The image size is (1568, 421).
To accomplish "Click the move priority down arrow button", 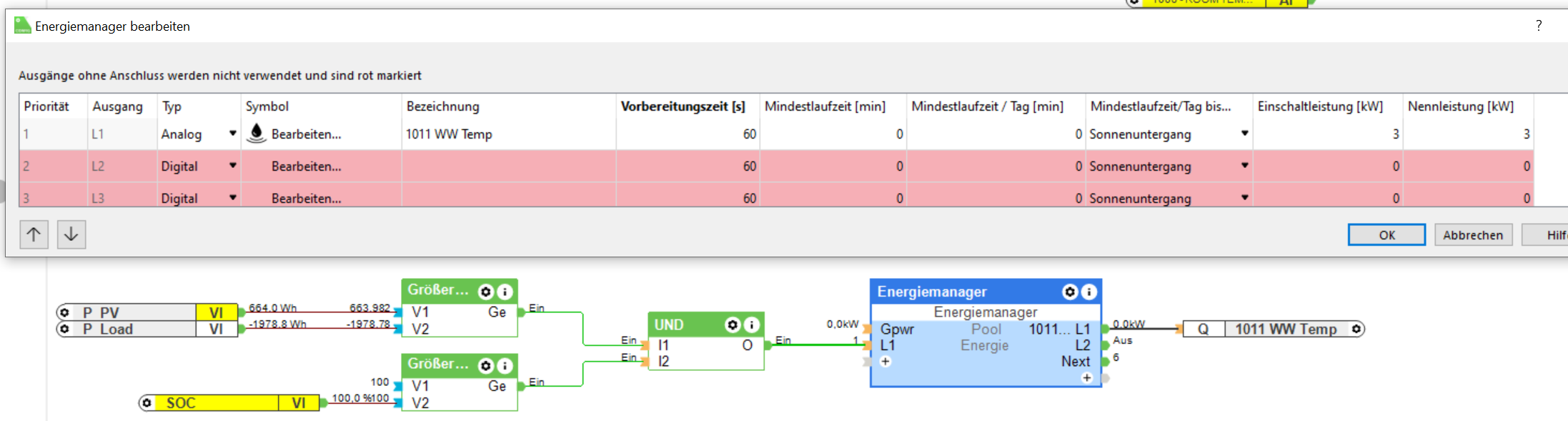I will click(x=71, y=234).
